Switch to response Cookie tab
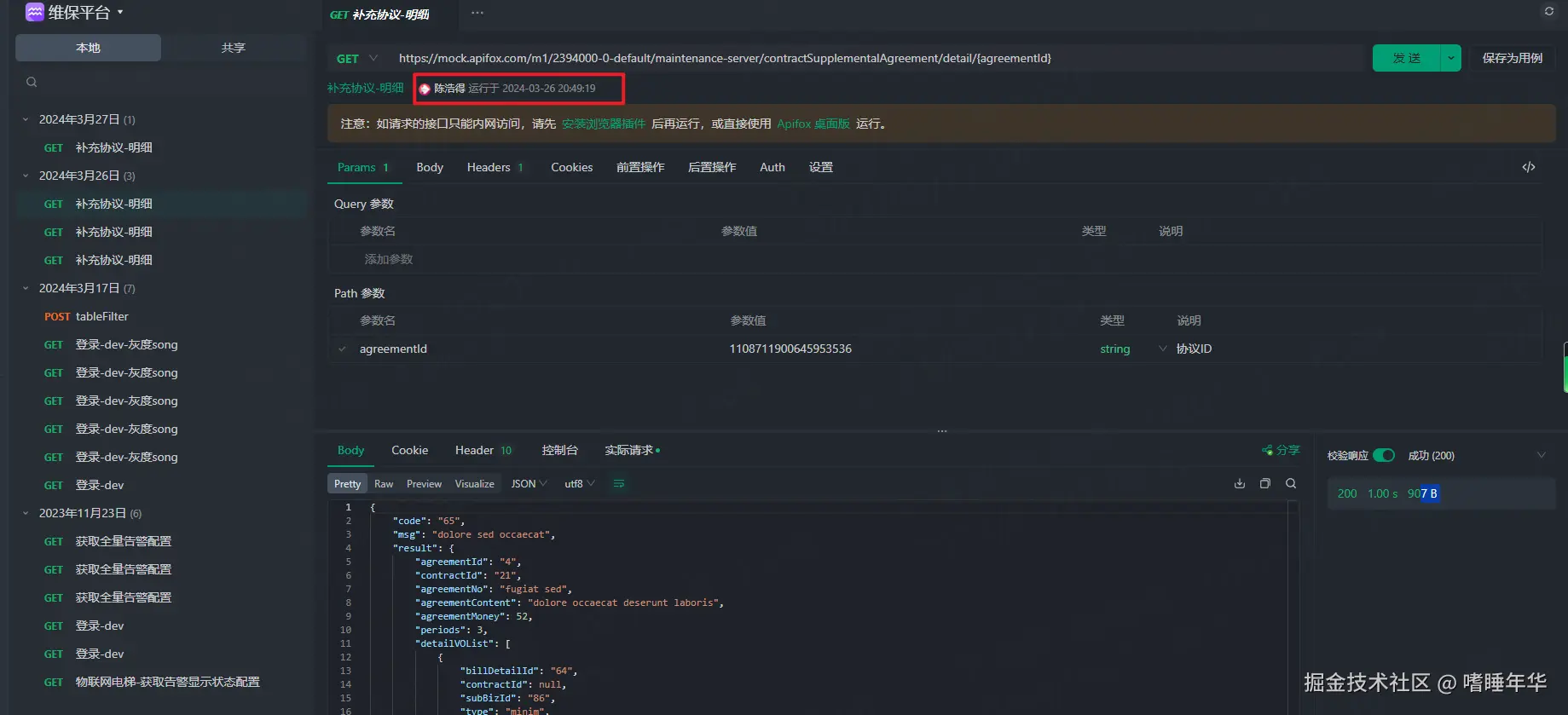 tap(409, 450)
